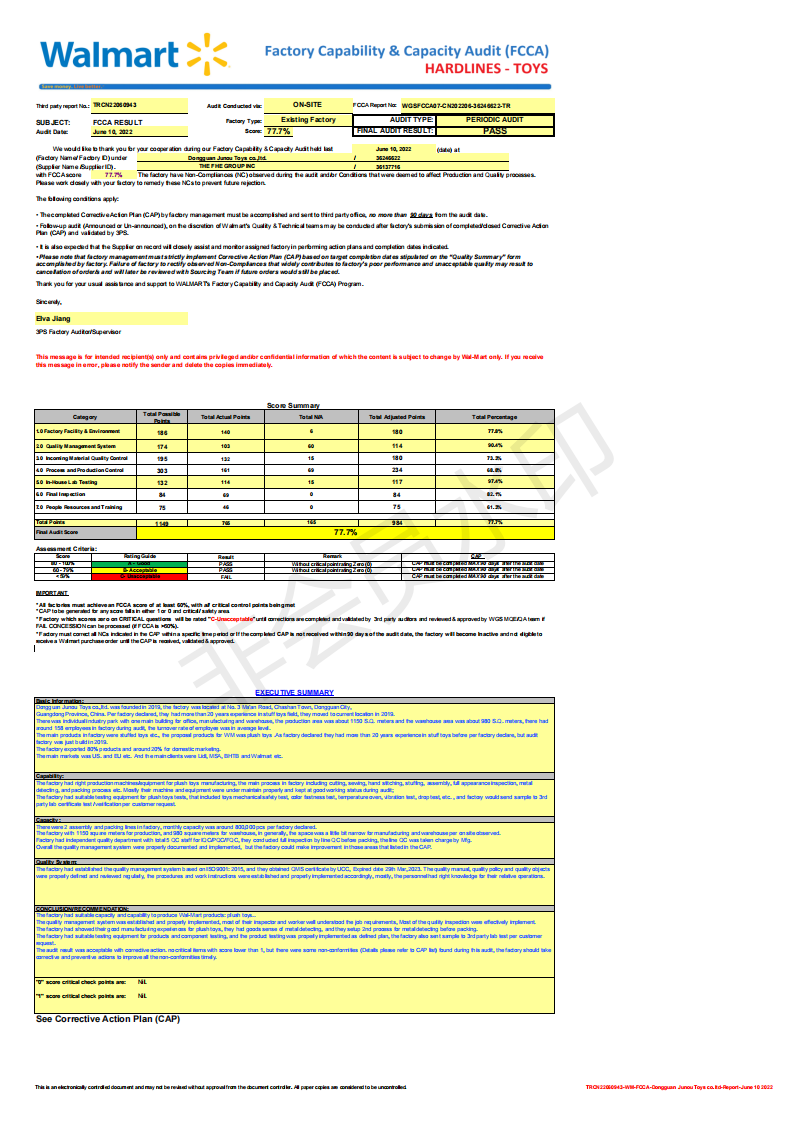Screen dimensions: 794x1123
Task: Click the electronically controlled document footer note
Action: point(221,1087)
